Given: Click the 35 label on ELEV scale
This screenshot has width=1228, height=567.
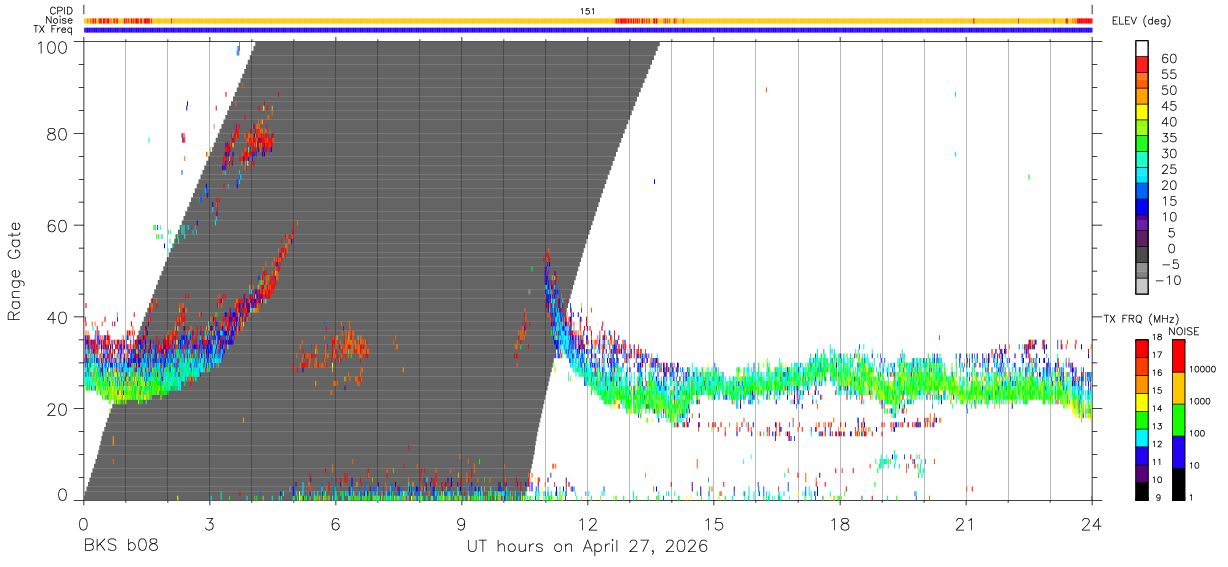Looking at the screenshot, I should [x=1167, y=138].
